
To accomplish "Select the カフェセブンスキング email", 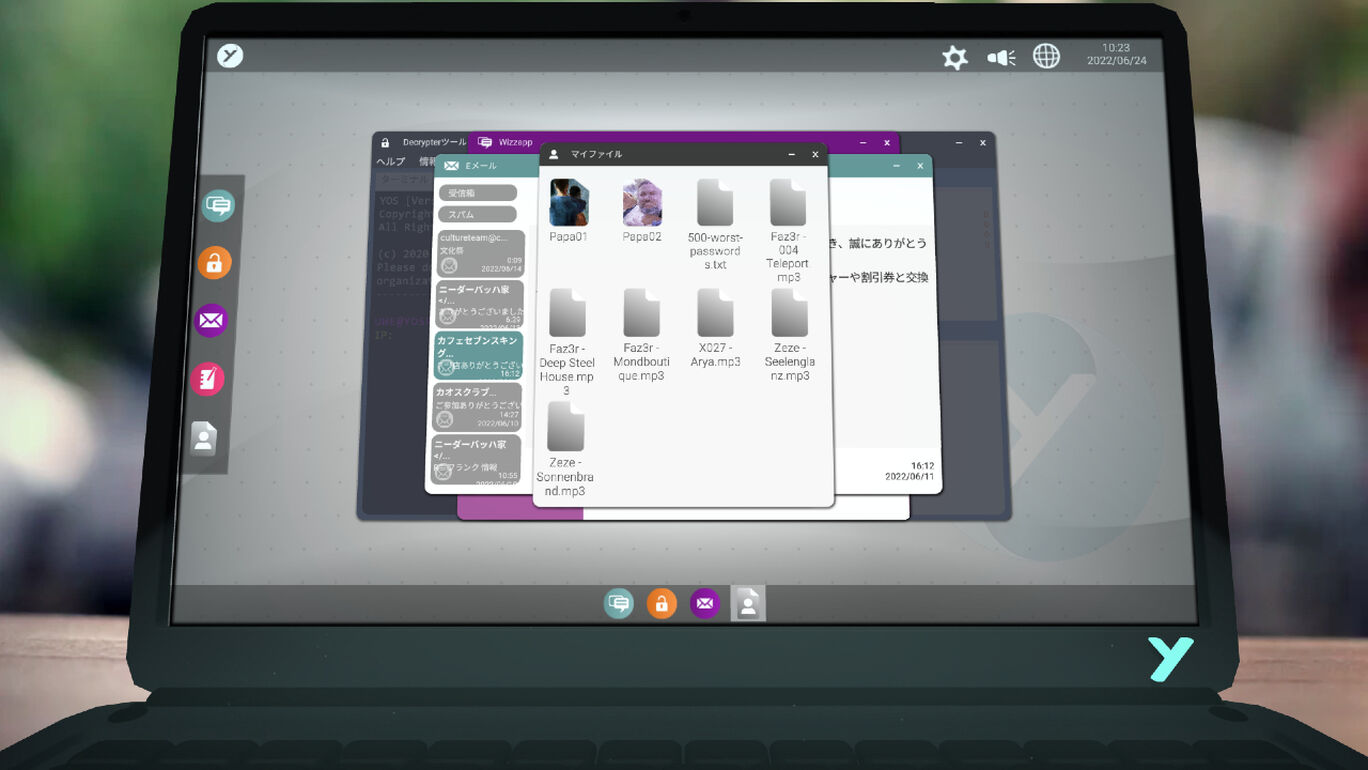I will pos(479,355).
